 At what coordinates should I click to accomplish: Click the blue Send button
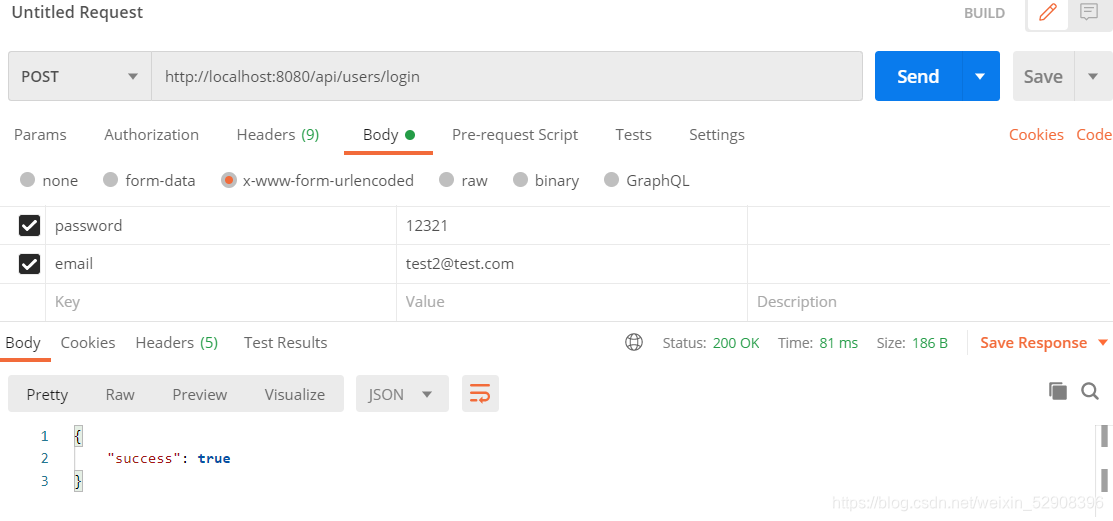tap(919, 76)
